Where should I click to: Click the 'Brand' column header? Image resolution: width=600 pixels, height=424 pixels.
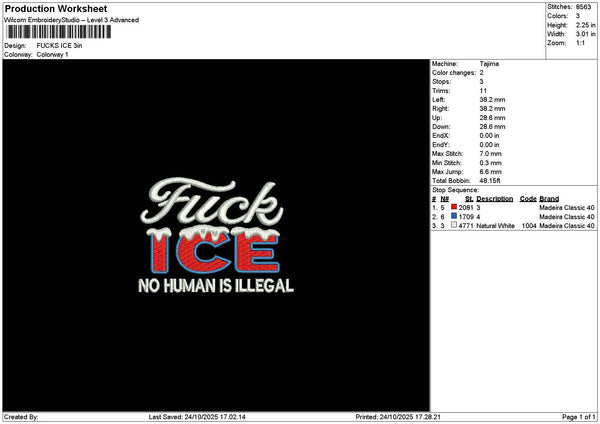tap(549, 199)
